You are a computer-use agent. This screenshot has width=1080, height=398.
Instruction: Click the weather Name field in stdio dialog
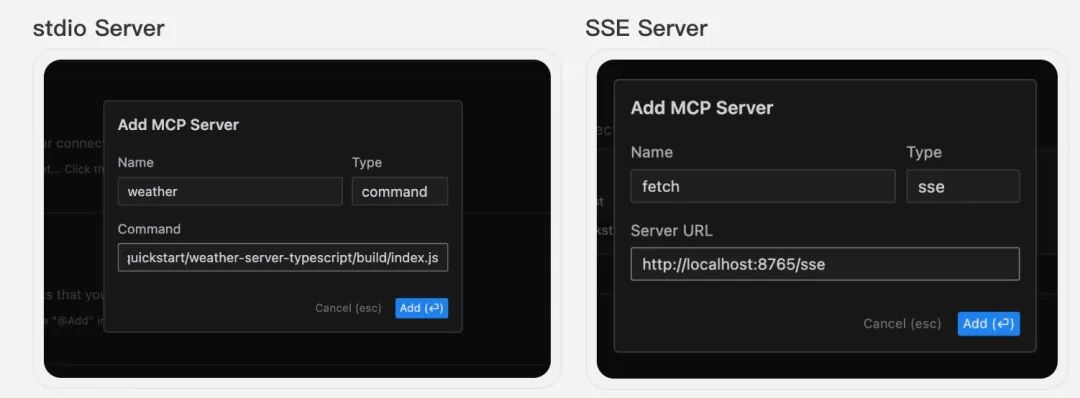(x=230, y=191)
